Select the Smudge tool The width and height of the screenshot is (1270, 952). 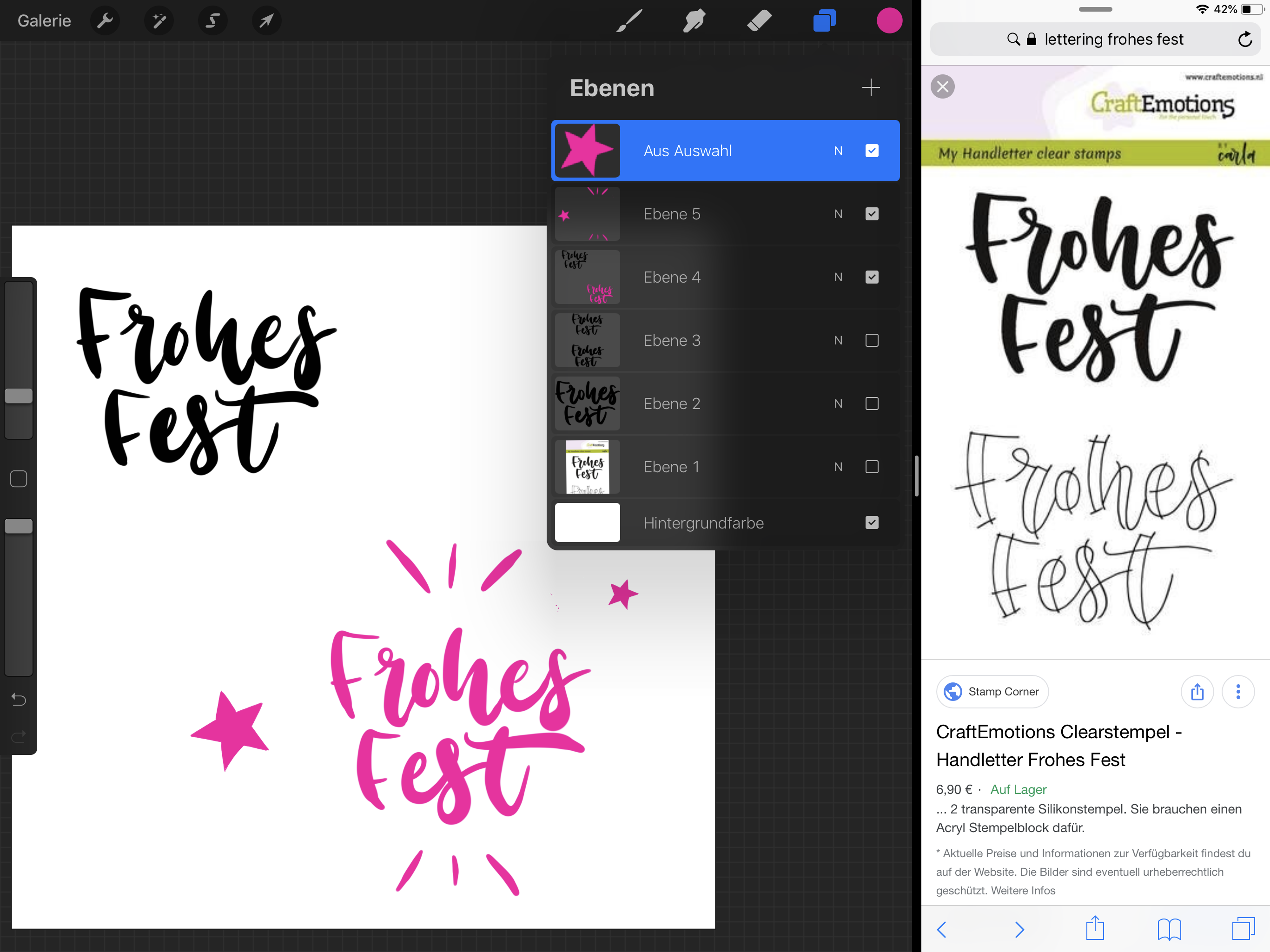[x=694, y=21]
